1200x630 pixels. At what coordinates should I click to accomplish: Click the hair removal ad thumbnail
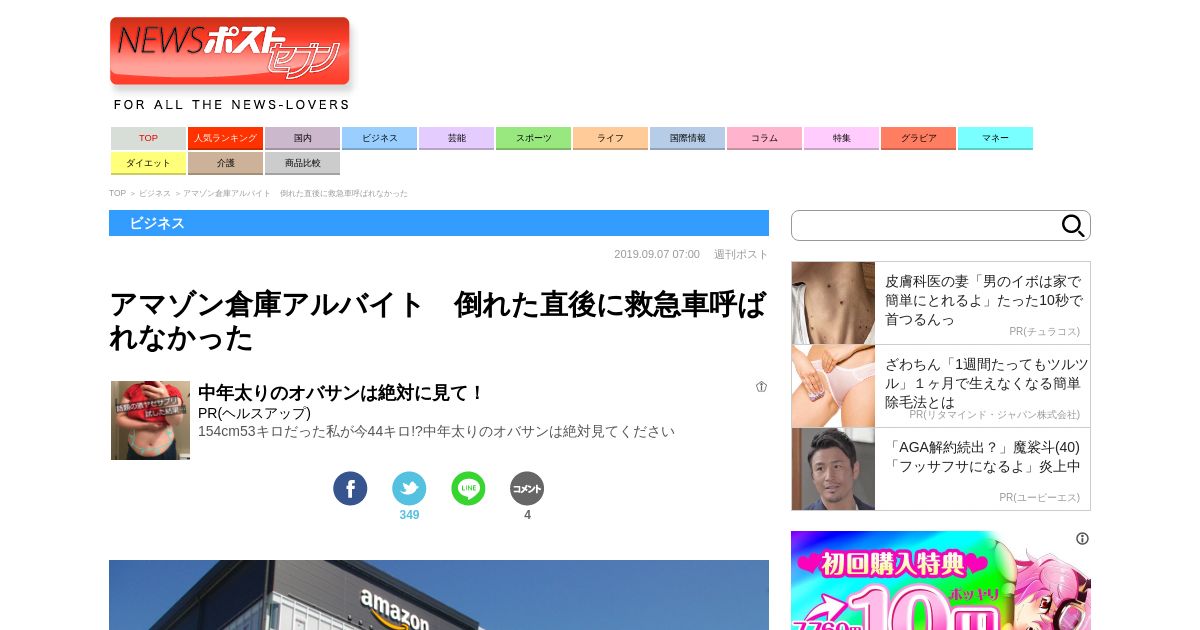833,386
